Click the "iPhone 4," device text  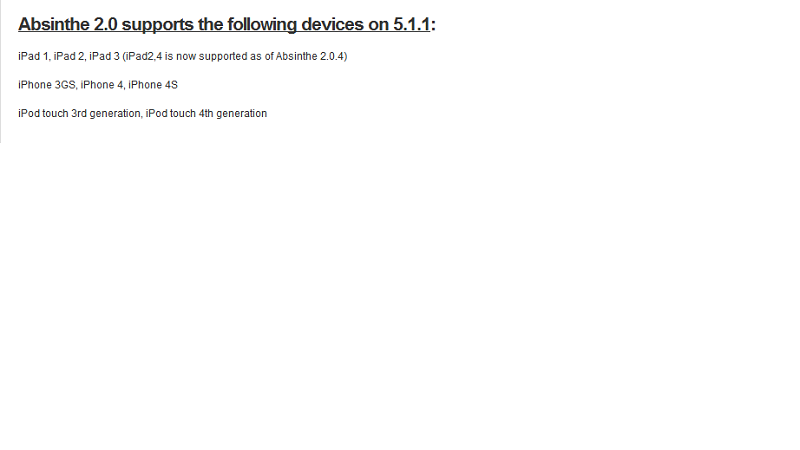pyautogui.click(x=103, y=85)
